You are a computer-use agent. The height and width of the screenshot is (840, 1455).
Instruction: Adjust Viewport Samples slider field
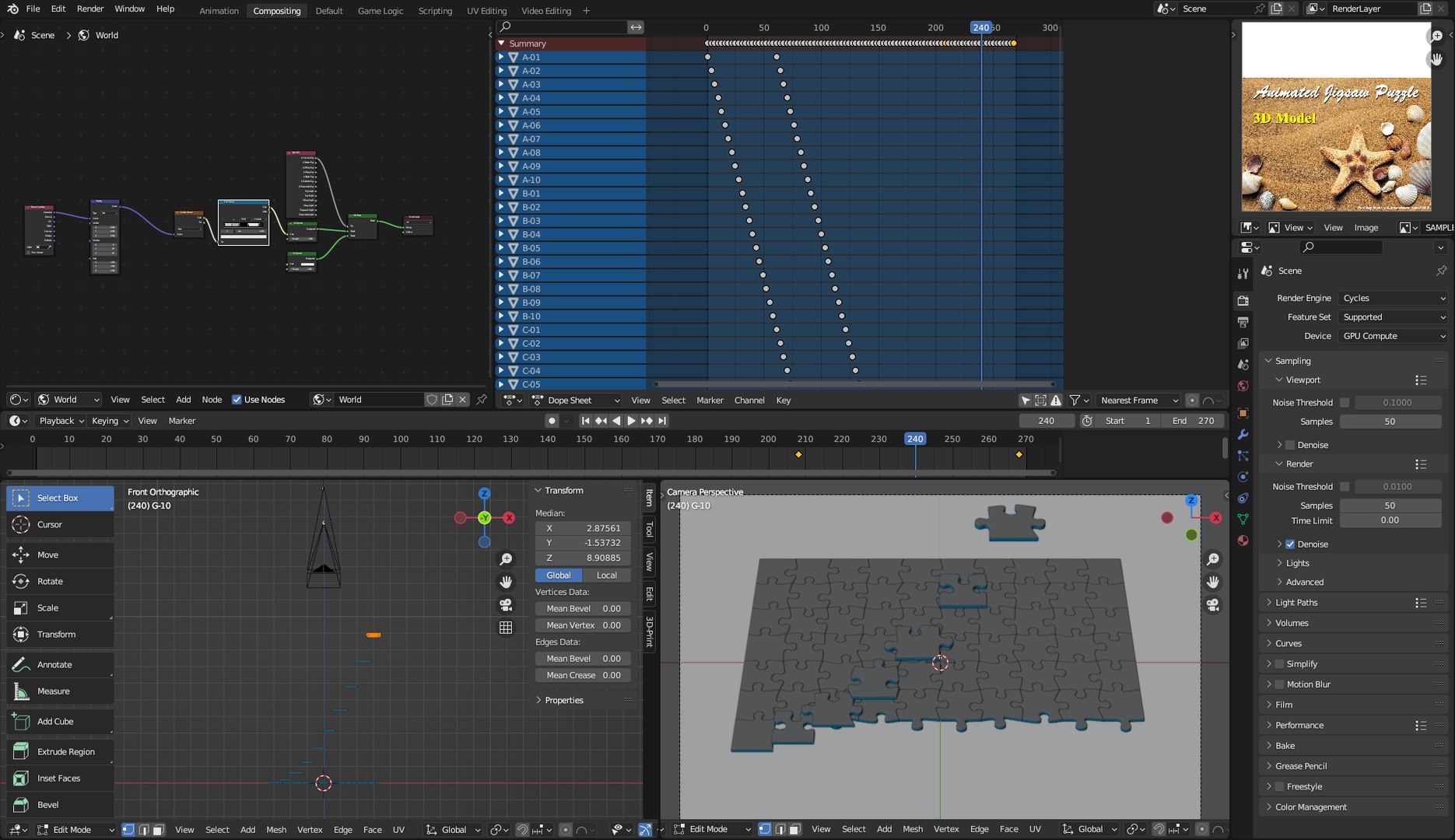pyautogui.click(x=1390, y=422)
